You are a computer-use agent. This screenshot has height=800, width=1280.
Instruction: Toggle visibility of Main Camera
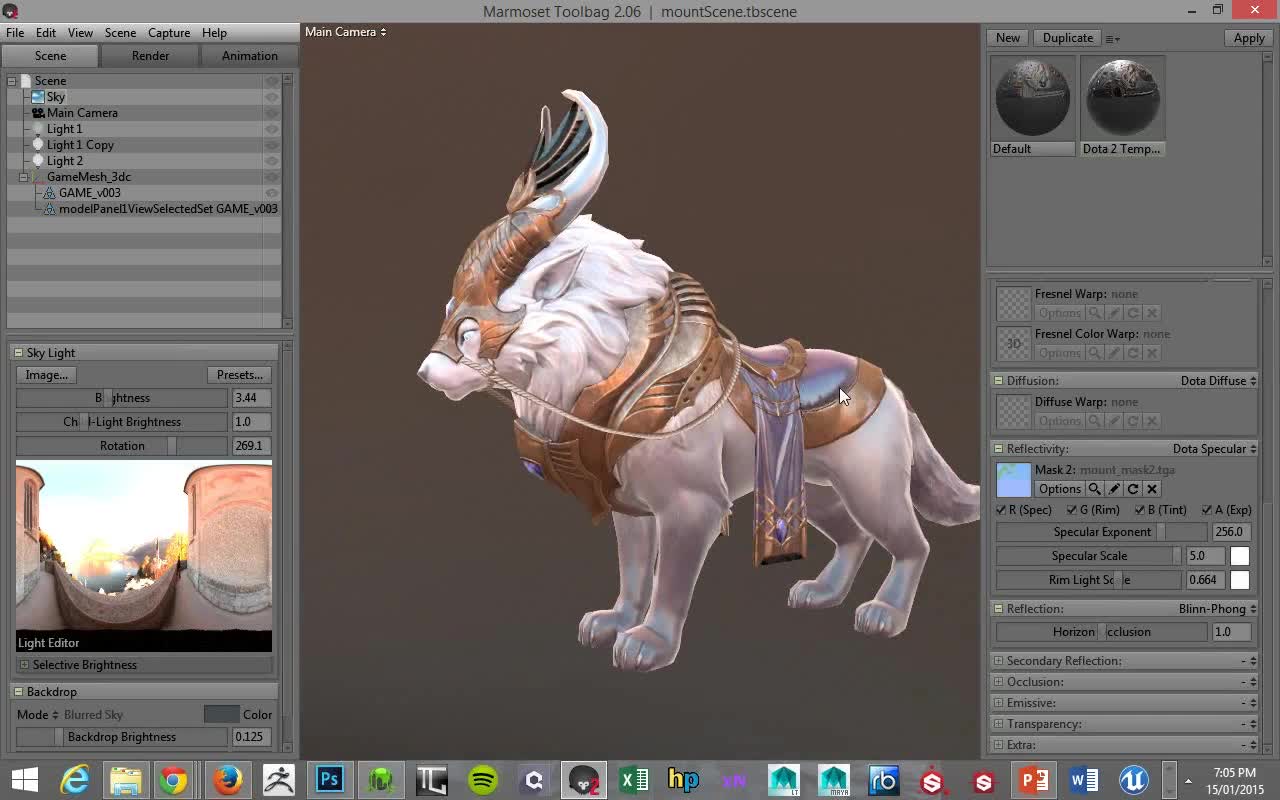click(271, 113)
